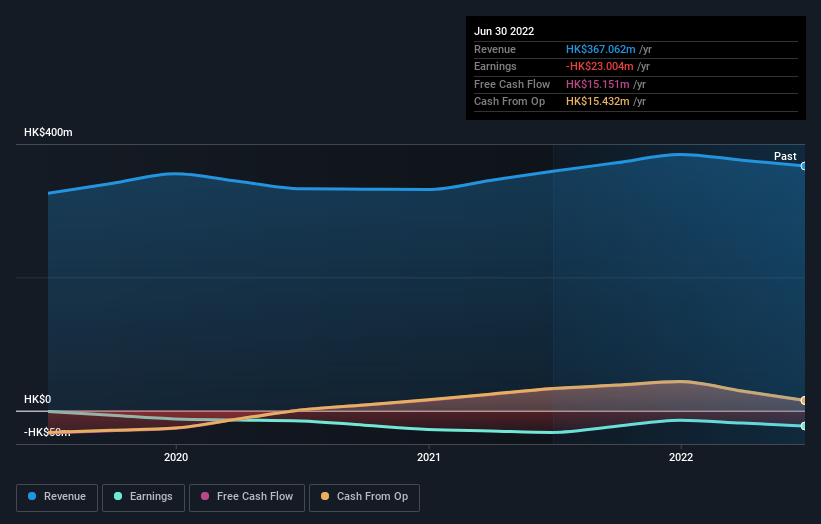Click the Past label on the chart
This screenshot has height=524, width=821.
pos(785,156)
